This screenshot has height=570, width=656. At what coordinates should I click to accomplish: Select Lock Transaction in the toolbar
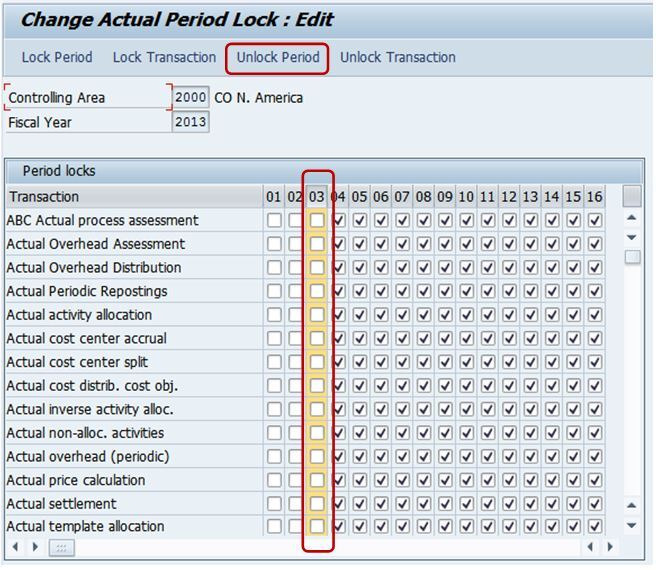click(164, 57)
